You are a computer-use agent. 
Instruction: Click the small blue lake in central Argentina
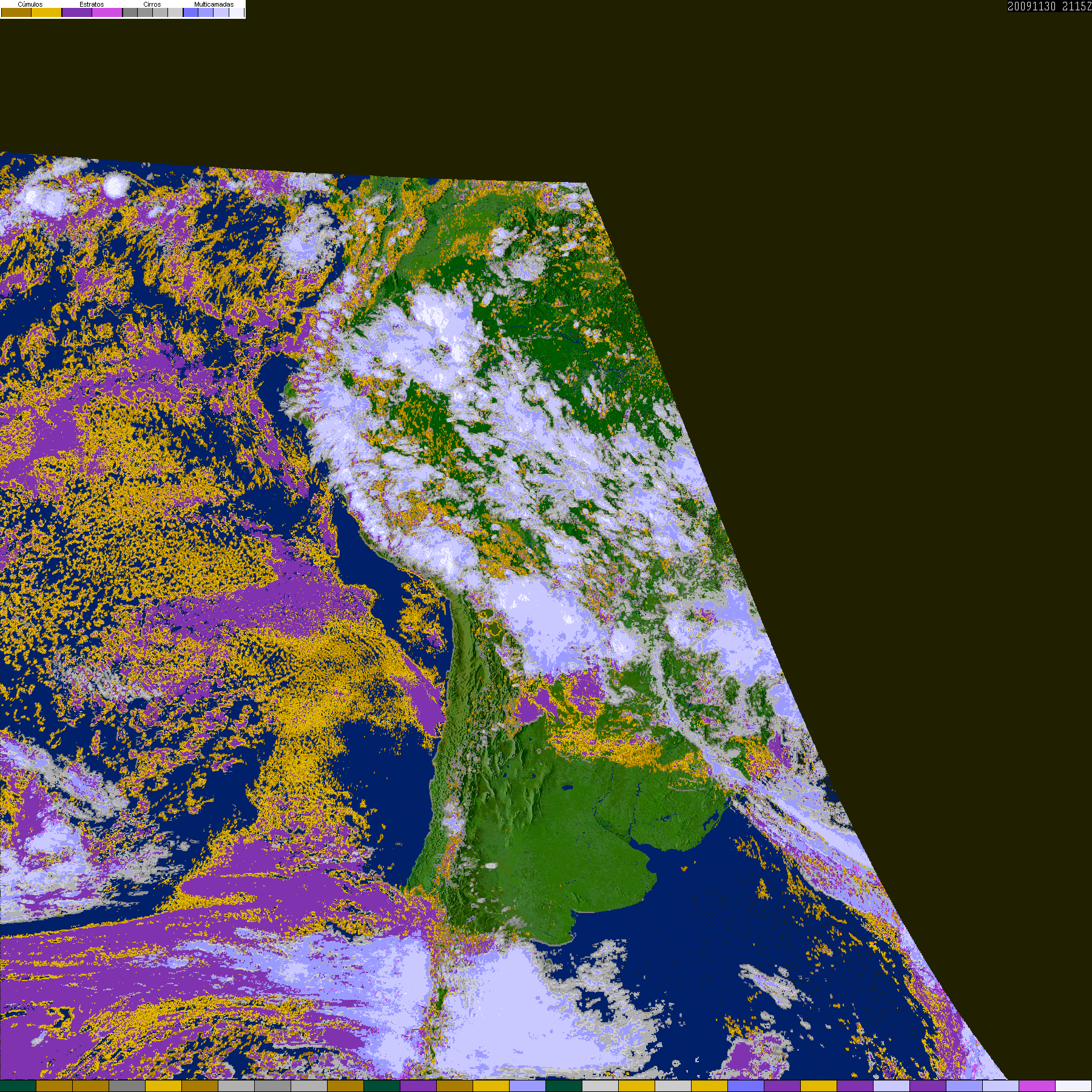tap(567, 787)
